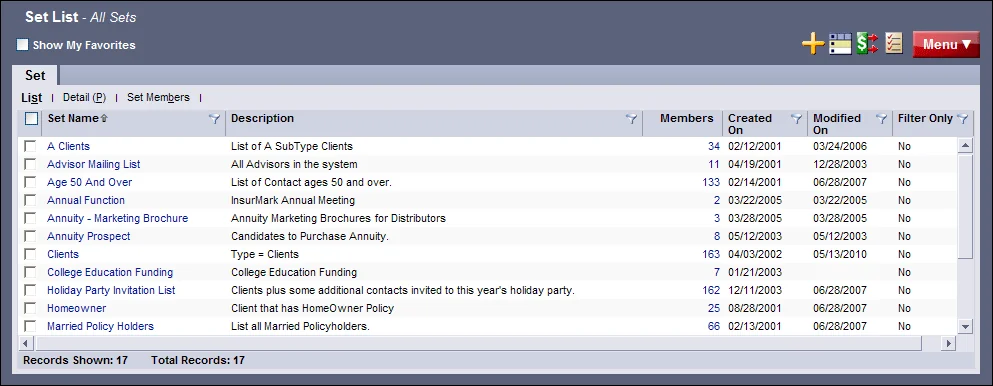This screenshot has height=386, width=993.
Task: Click member count 34 for A Clients
Action: click(714, 146)
